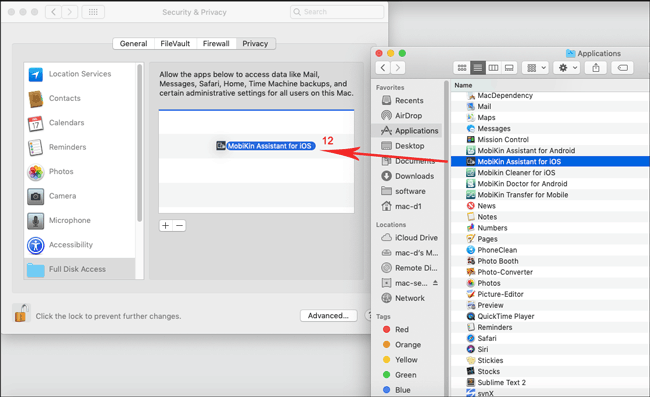Screen dimensions: 650x397
Task: Go forward in Security & Privacy window
Action: click(x=70, y=12)
